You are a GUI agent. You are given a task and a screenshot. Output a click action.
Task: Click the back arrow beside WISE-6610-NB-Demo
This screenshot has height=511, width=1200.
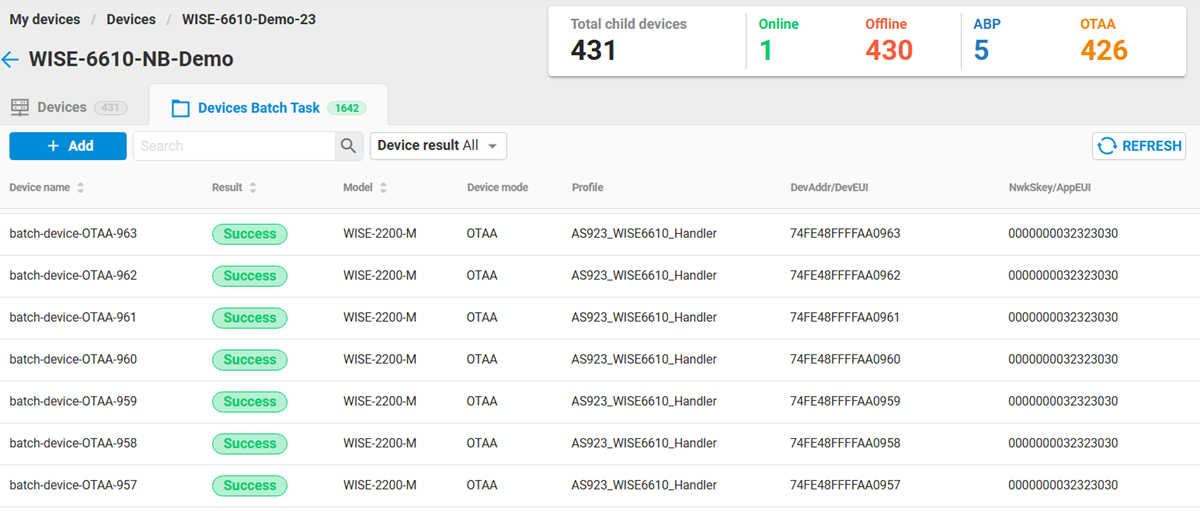(x=11, y=60)
